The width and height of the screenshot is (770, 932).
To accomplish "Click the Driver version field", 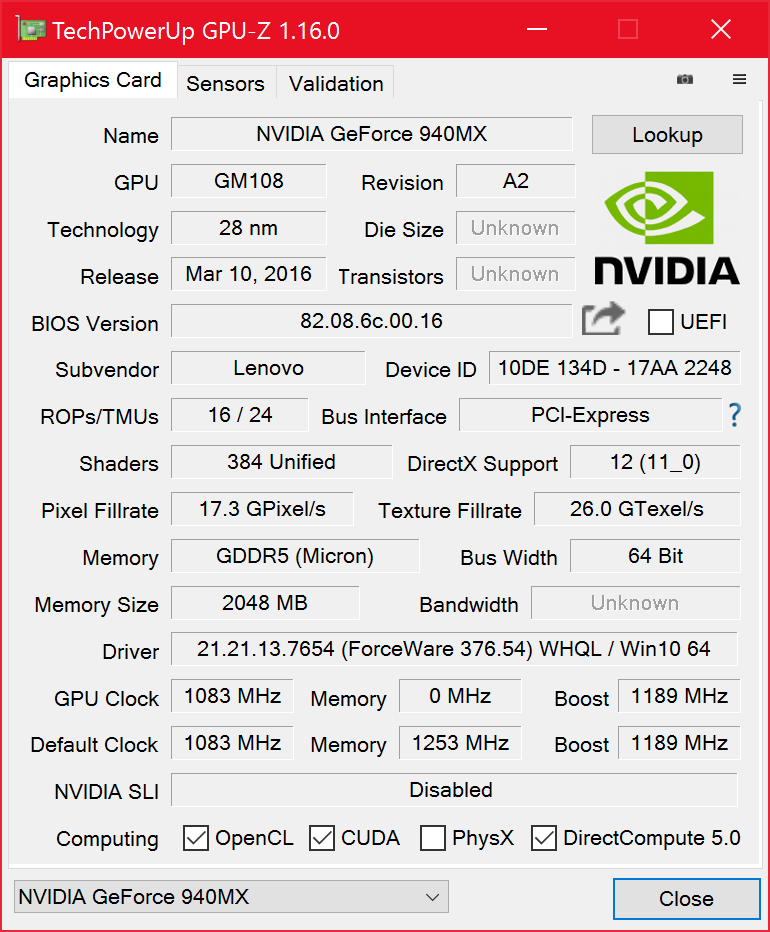I will (454, 649).
